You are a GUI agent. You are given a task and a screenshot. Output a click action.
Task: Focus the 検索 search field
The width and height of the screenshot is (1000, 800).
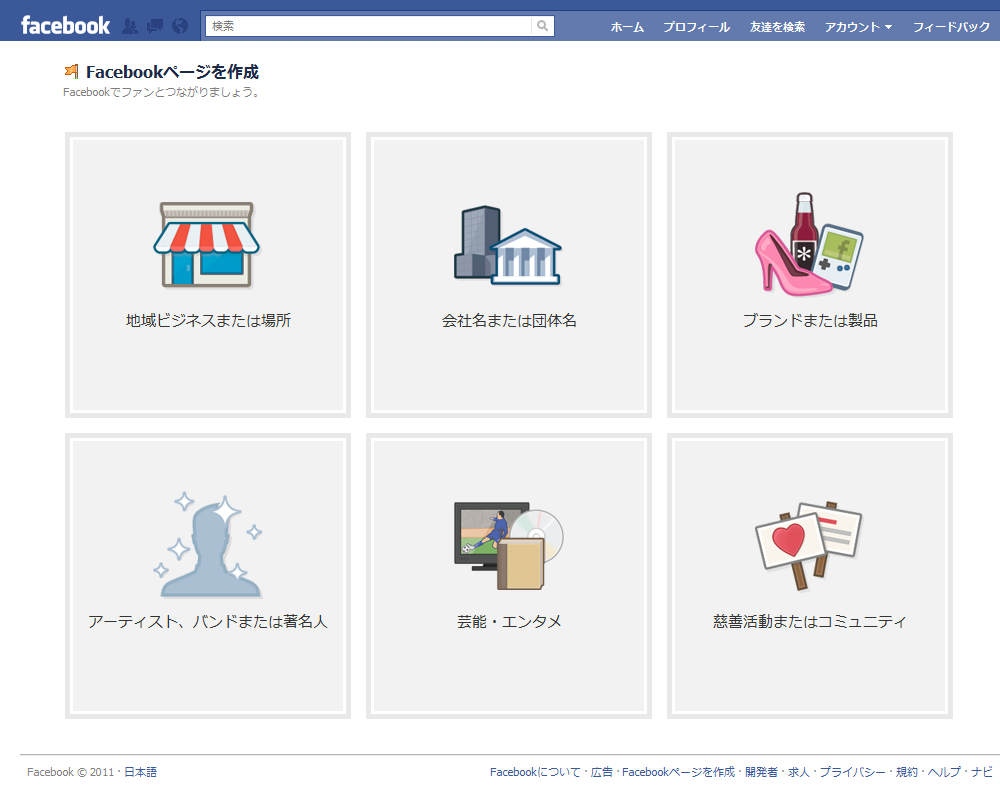point(368,26)
